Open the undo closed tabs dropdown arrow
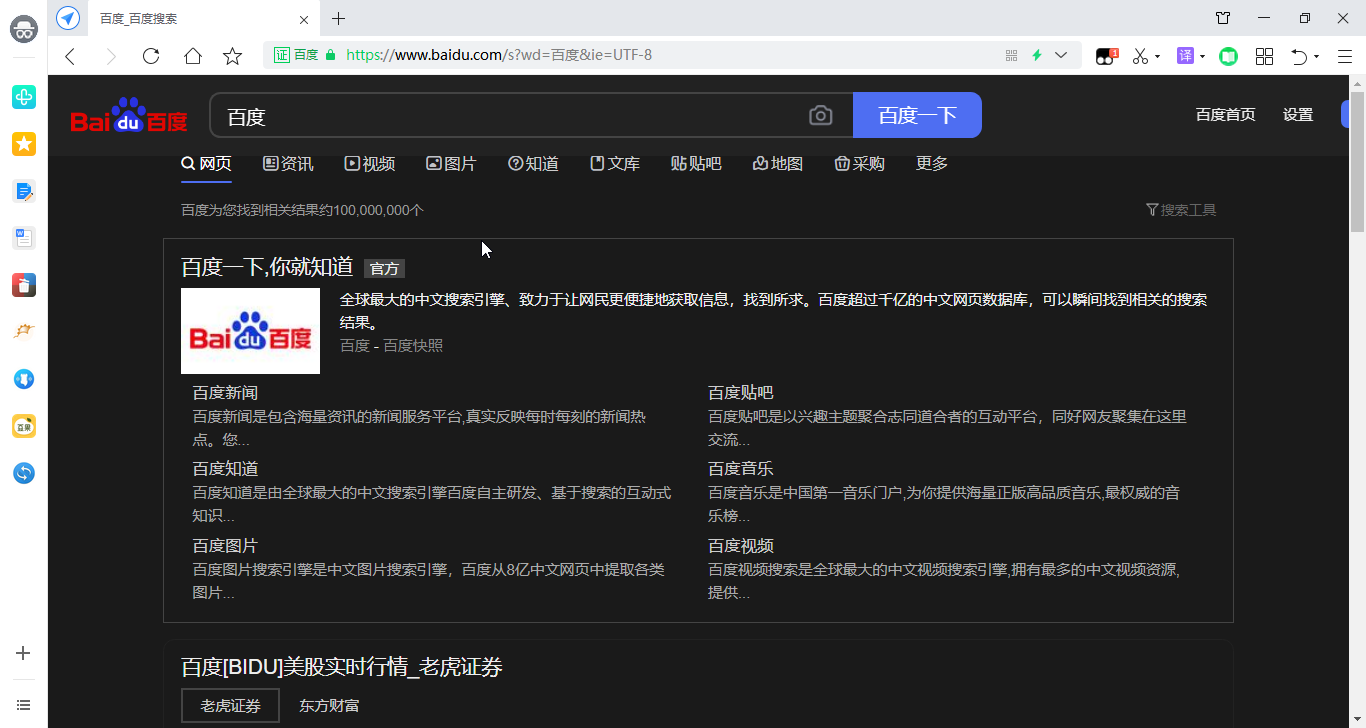1366x728 pixels. 1317,57
